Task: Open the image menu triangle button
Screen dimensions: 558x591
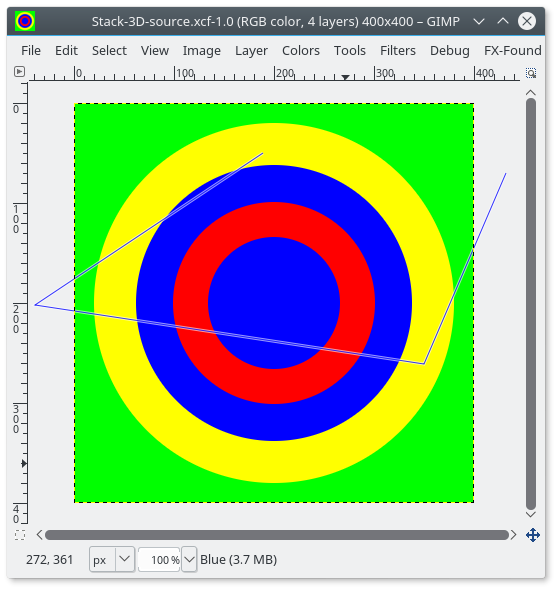Action: click(x=19, y=72)
